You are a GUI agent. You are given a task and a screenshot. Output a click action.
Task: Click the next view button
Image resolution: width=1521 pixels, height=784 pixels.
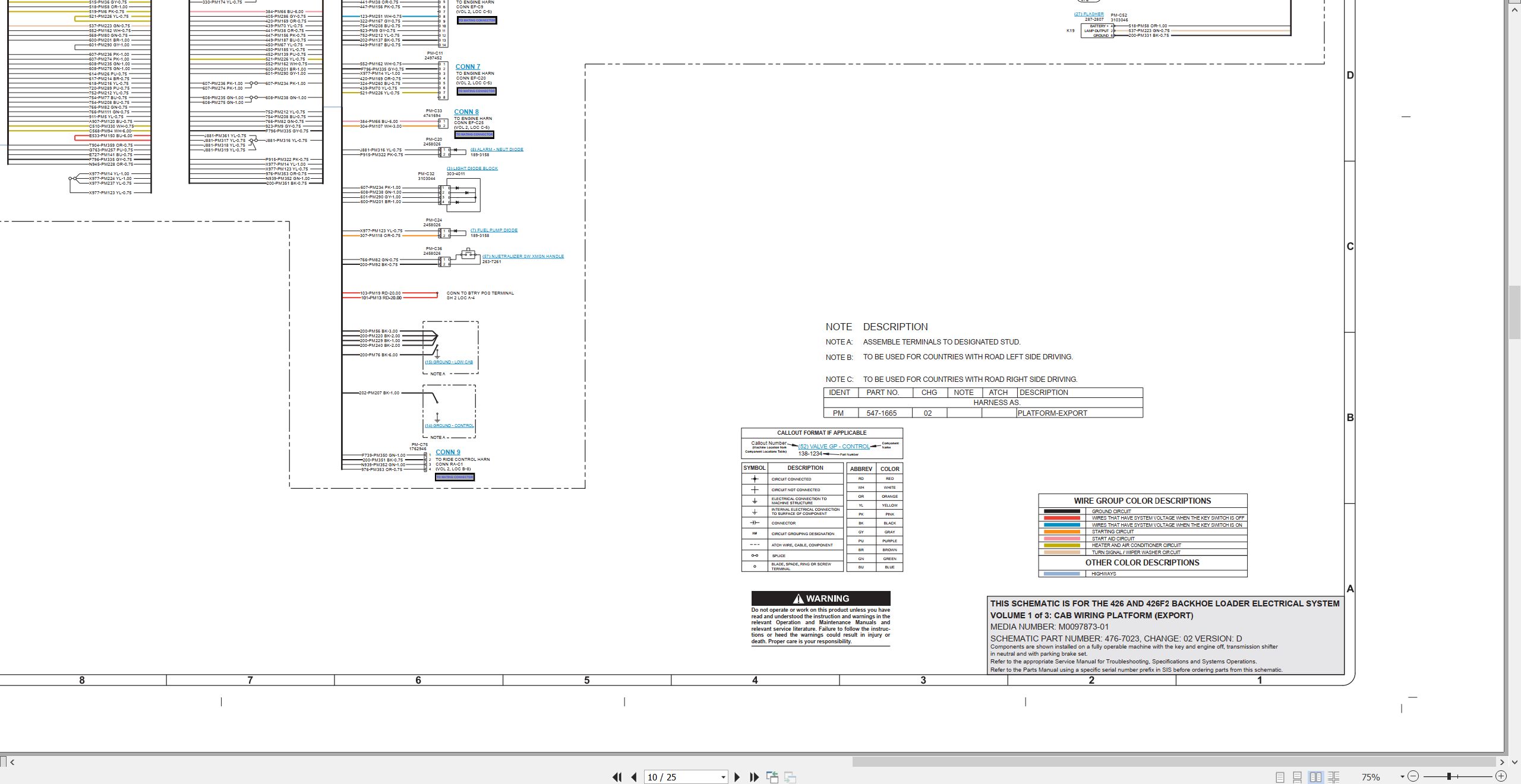(790, 777)
